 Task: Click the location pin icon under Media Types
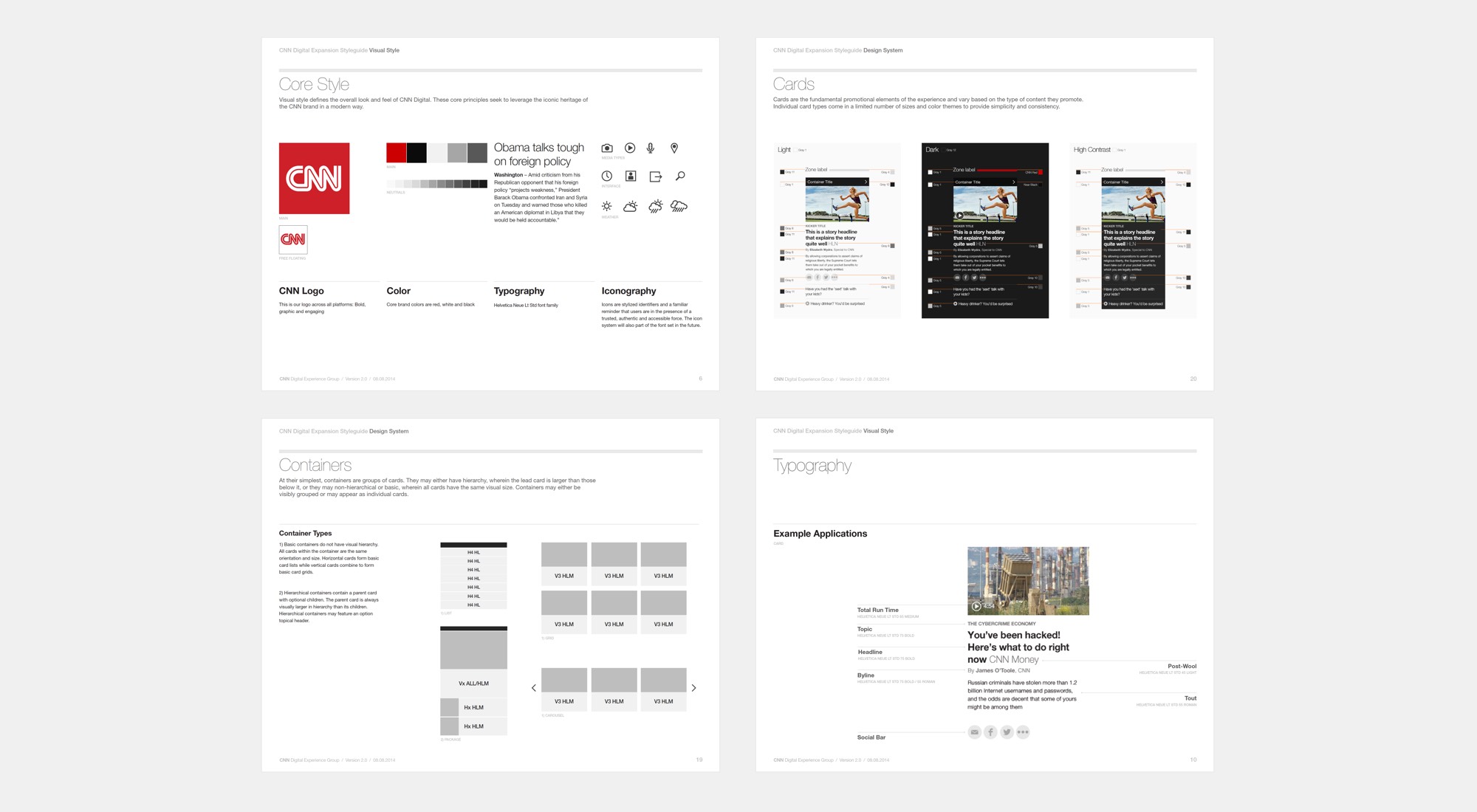click(674, 148)
